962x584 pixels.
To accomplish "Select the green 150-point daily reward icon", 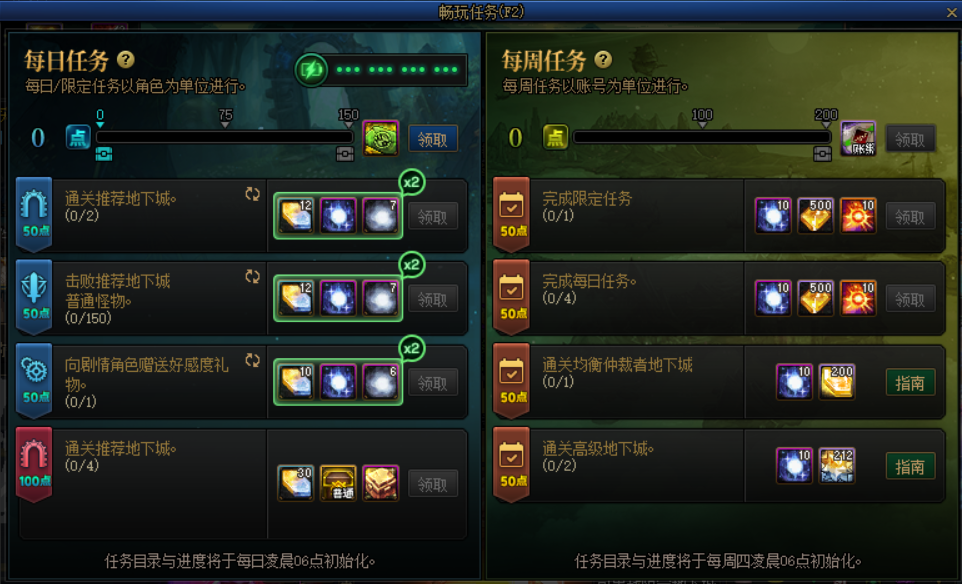I will click(381, 138).
